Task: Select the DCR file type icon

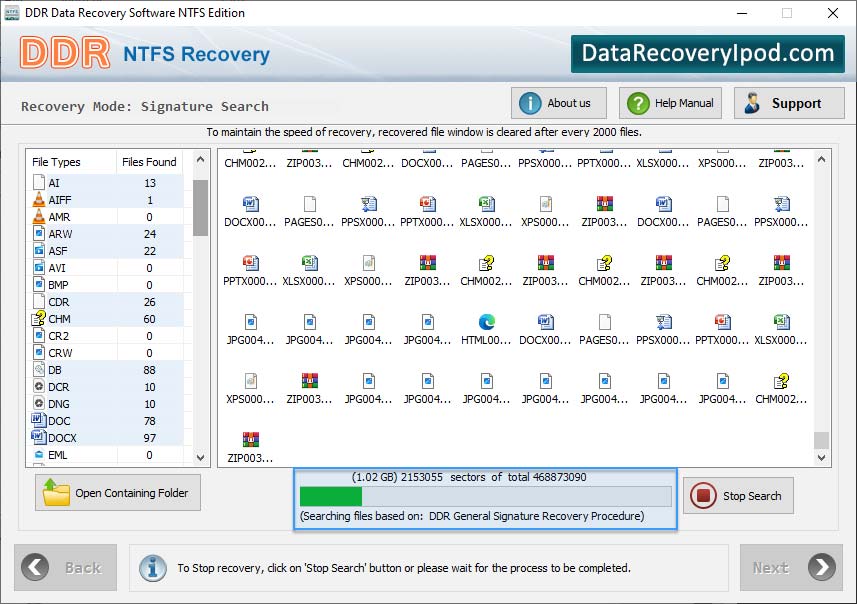Action: pyautogui.click(x=39, y=386)
